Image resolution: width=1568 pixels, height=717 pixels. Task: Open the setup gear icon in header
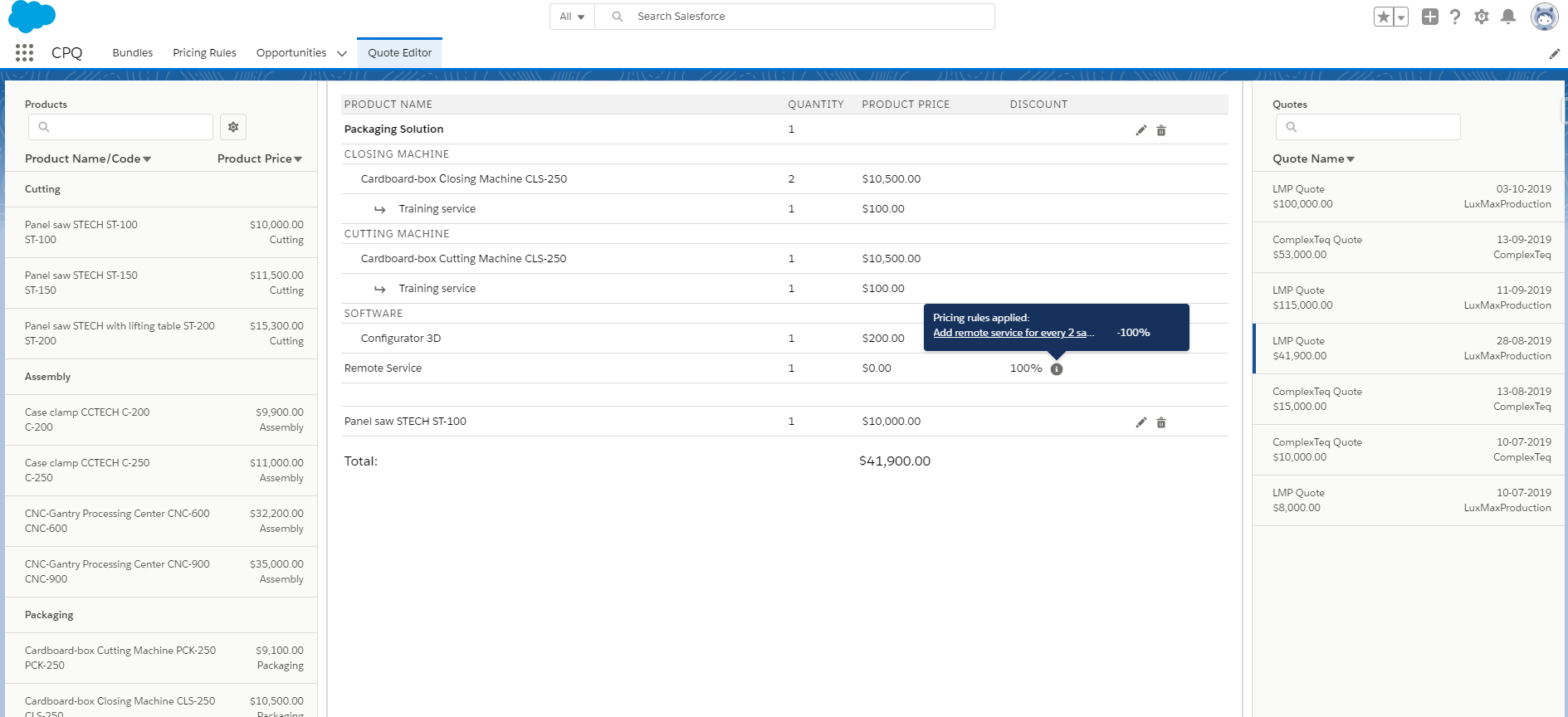pyautogui.click(x=1482, y=17)
